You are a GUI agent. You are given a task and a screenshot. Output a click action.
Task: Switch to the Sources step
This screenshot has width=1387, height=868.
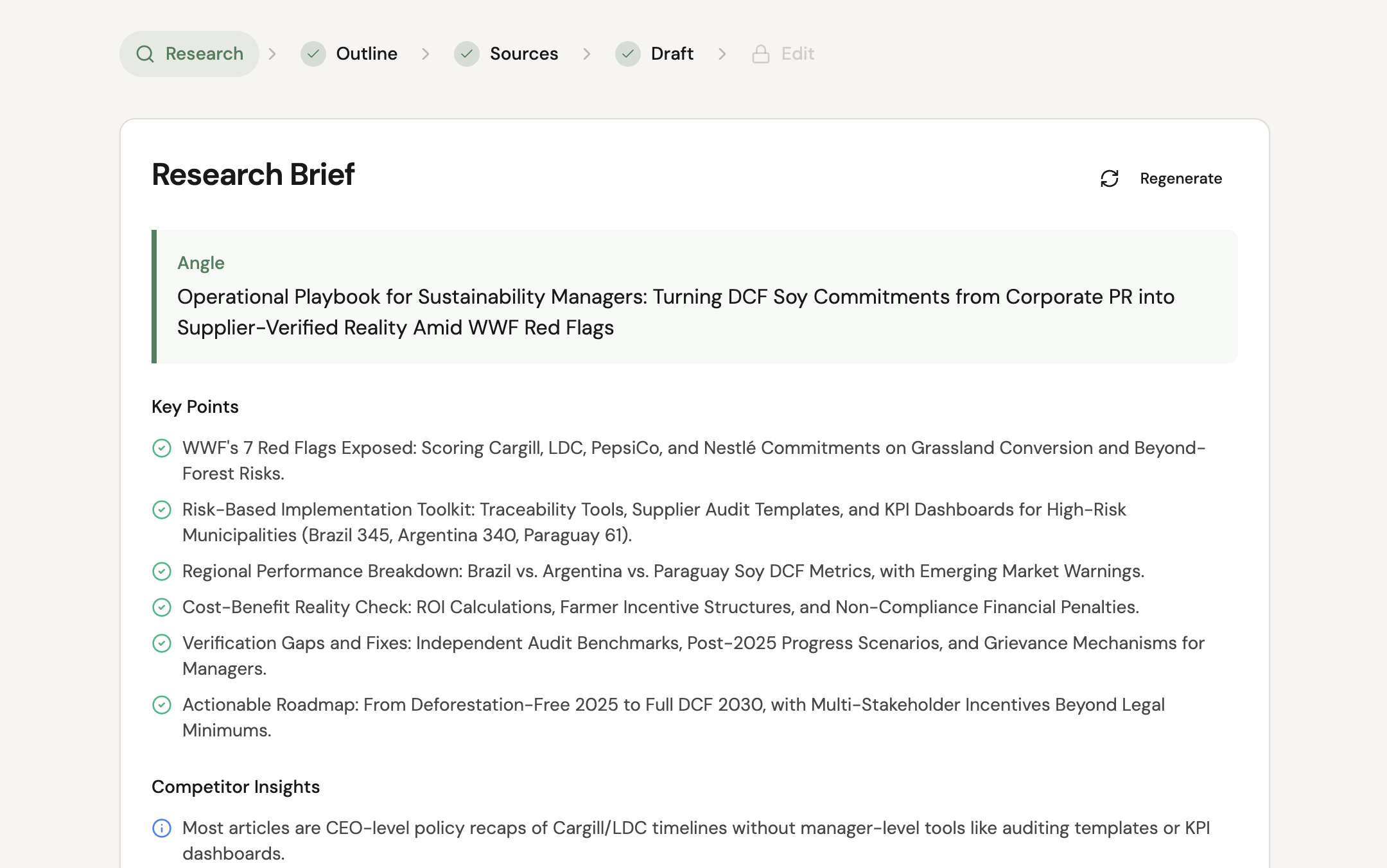pyautogui.click(x=523, y=54)
